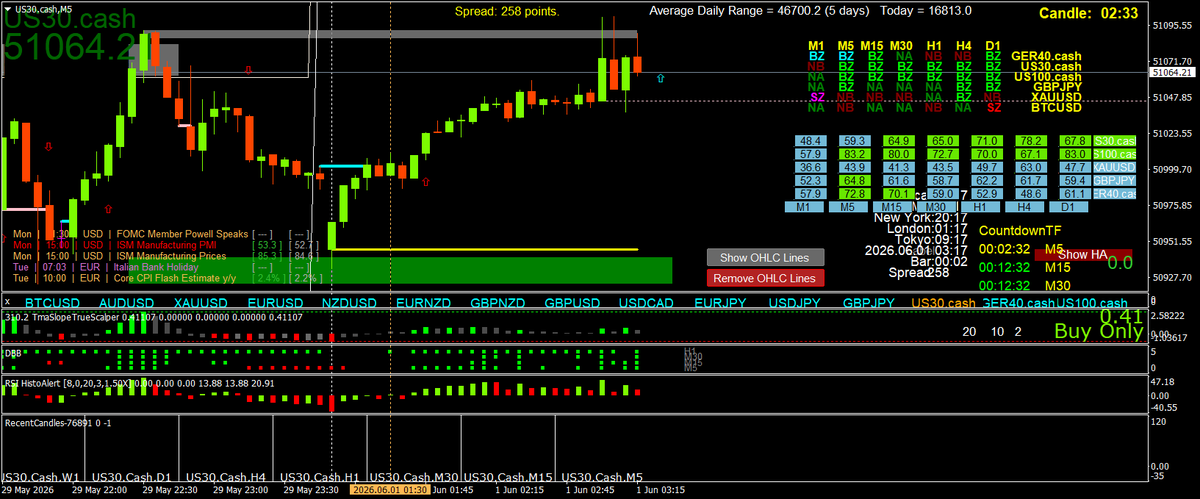Click the CountdownTF heading
This screenshot has width=1200, height=499.
pos(1019,230)
